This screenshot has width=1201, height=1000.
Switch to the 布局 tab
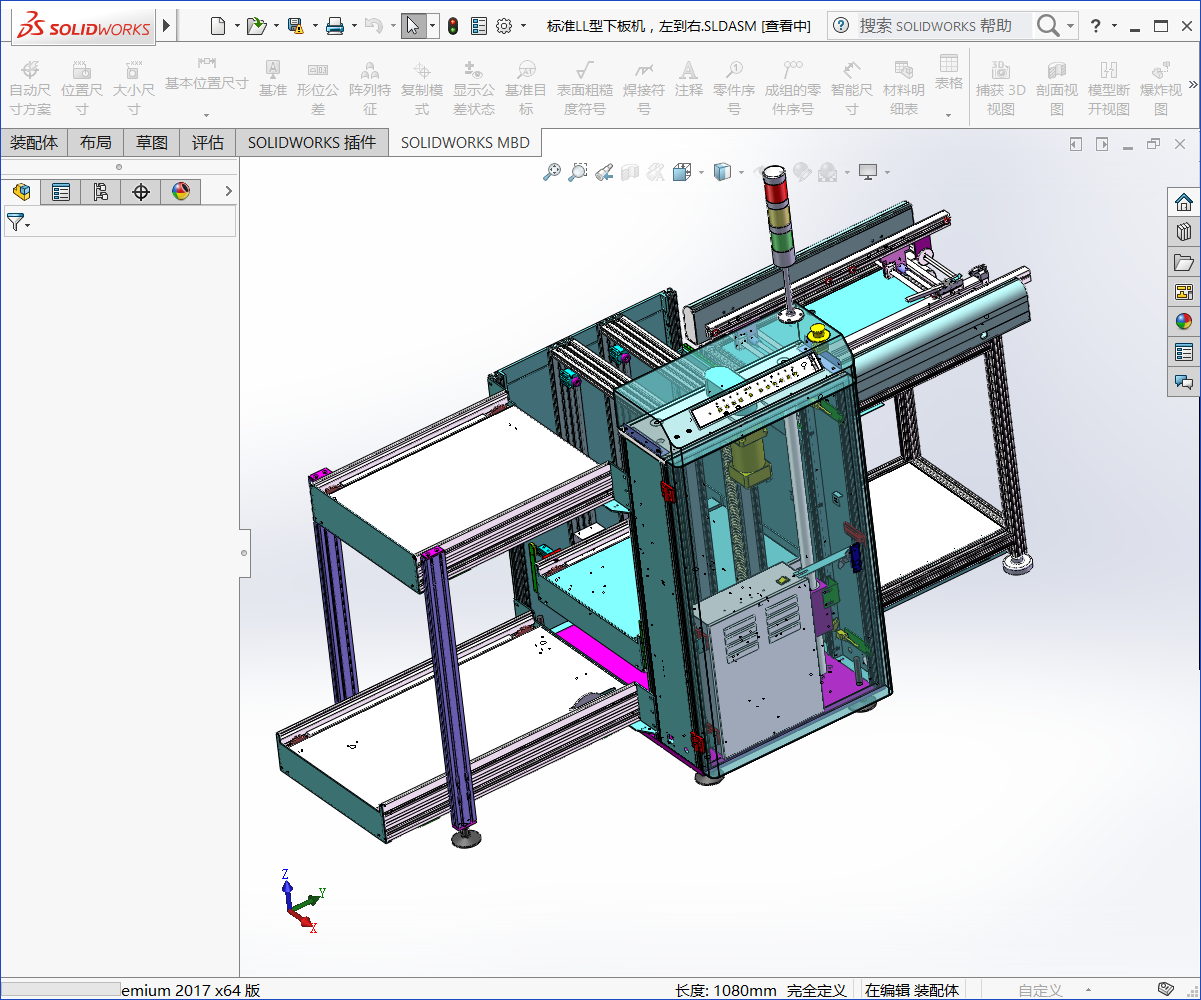click(x=96, y=142)
